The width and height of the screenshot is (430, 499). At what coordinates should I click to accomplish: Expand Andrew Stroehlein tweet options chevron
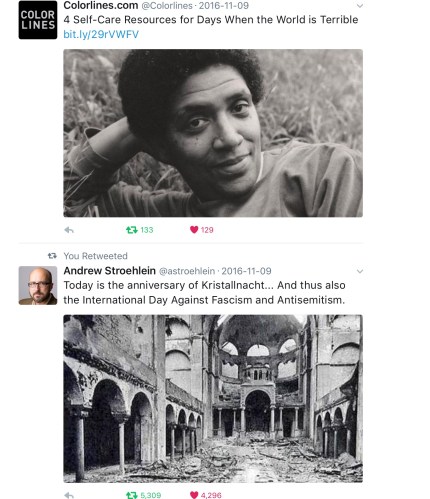(x=360, y=271)
